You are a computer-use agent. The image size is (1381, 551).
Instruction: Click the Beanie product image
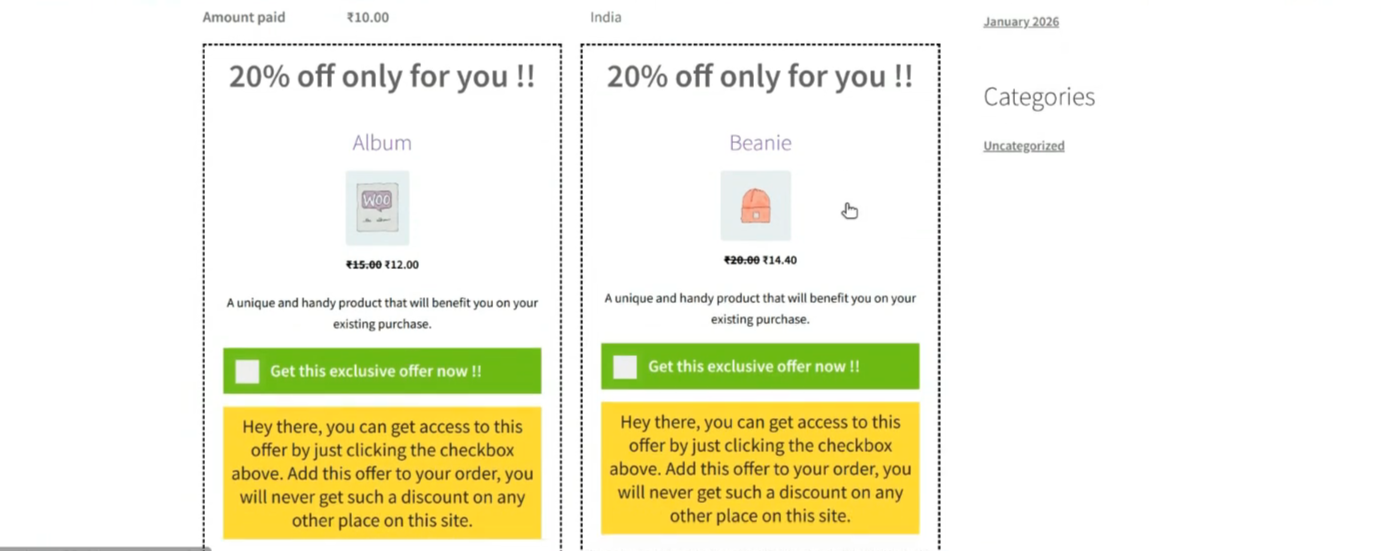tap(755, 206)
